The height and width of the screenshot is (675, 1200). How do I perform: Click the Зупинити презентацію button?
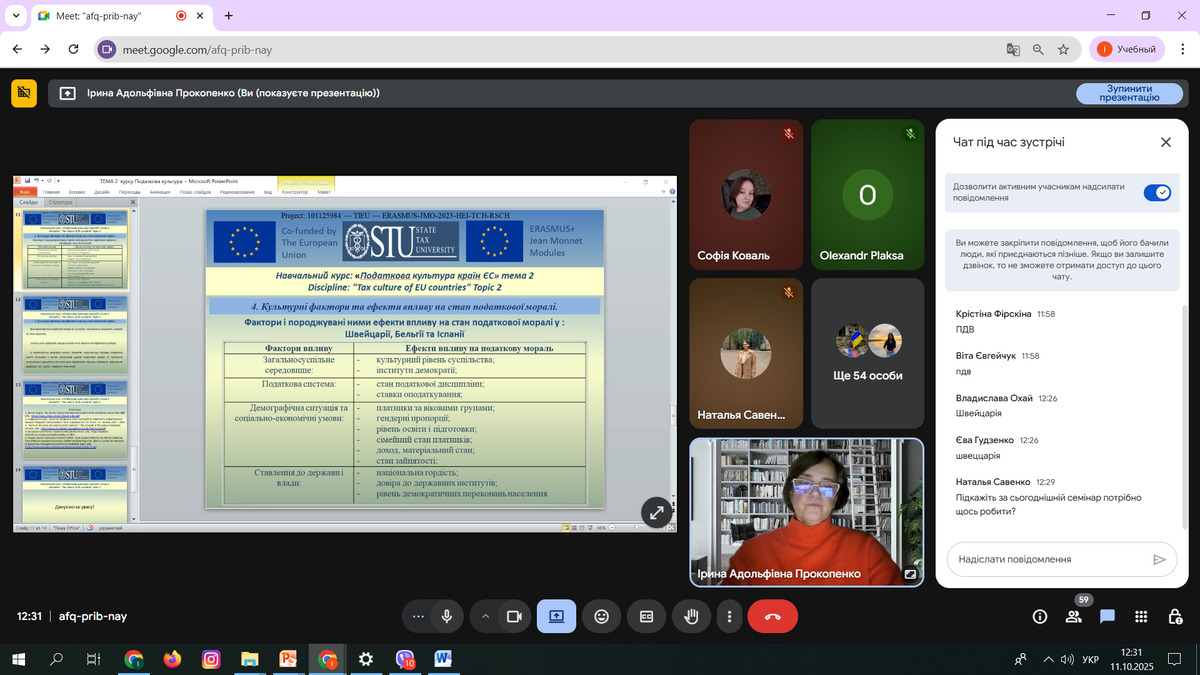pyautogui.click(x=1128, y=93)
